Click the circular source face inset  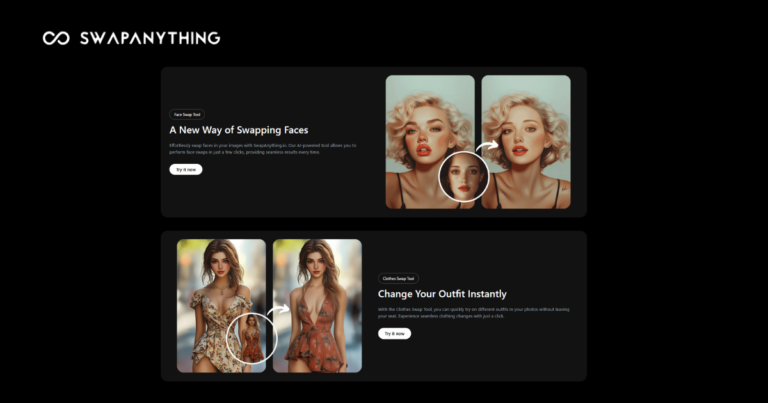coord(464,176)
